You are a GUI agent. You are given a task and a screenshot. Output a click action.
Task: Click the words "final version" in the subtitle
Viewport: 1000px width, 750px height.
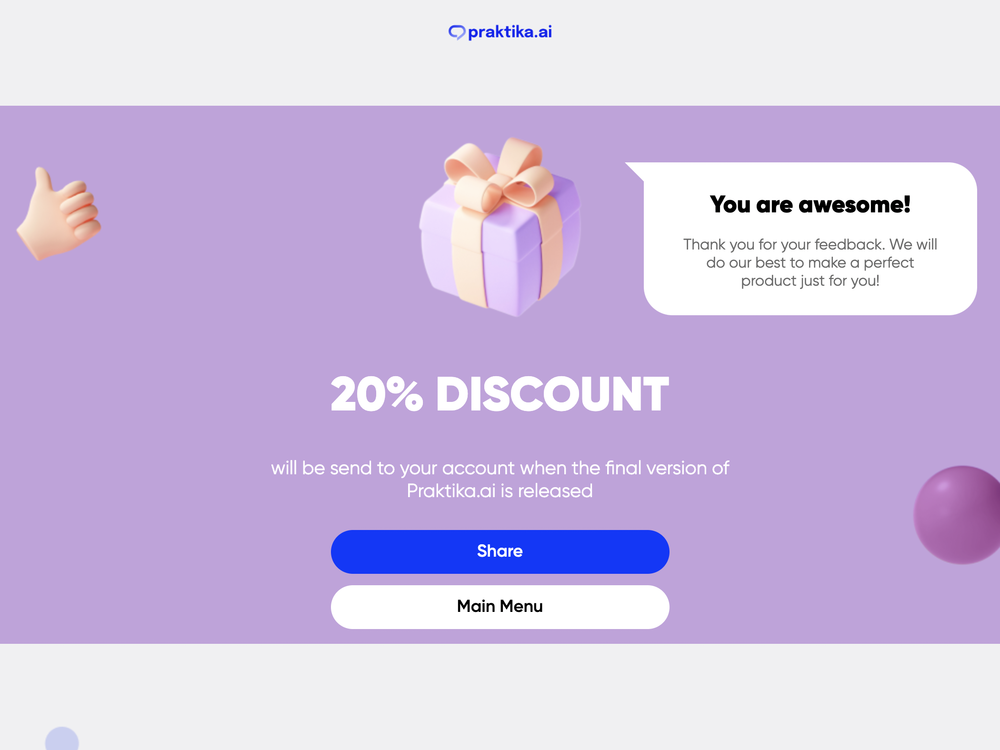[x=654, y=468]
